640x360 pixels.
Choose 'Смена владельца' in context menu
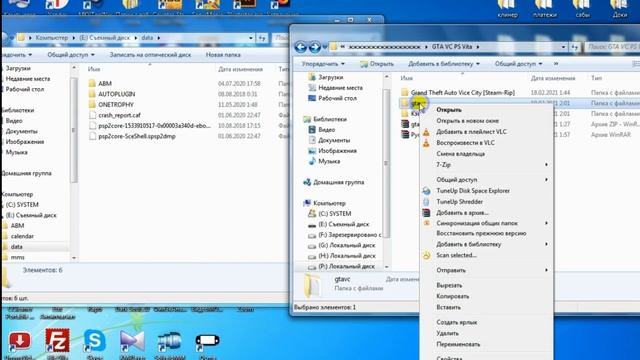pyautogui.click(x=460, y=154)
